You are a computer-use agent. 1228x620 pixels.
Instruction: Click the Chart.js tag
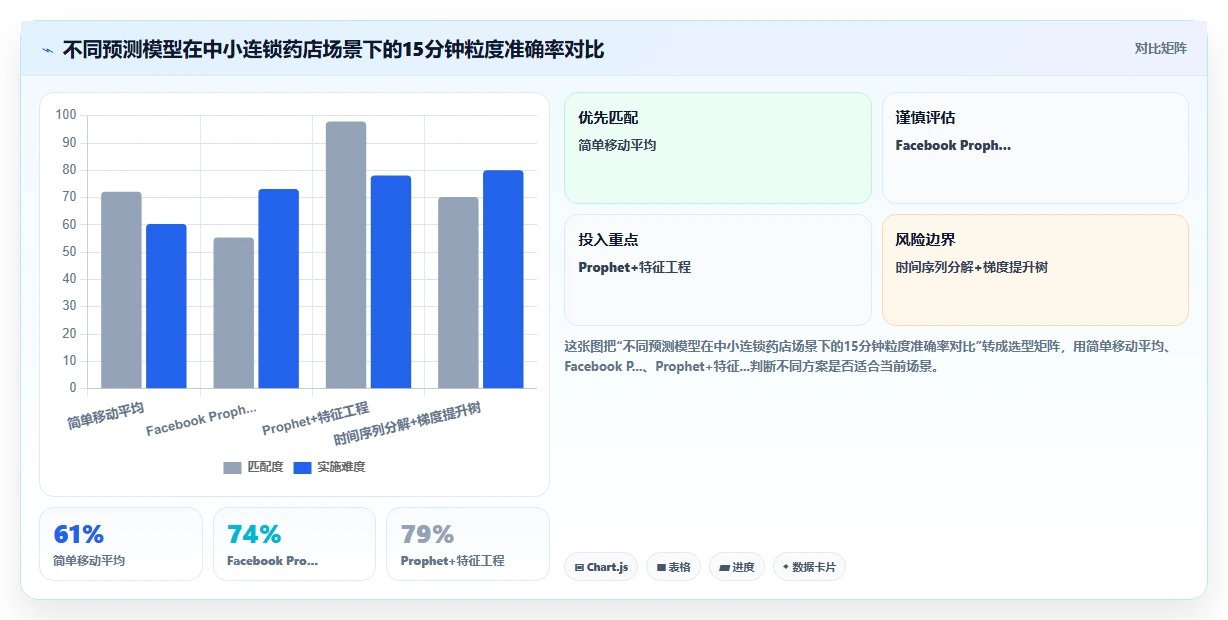(601, 567)
